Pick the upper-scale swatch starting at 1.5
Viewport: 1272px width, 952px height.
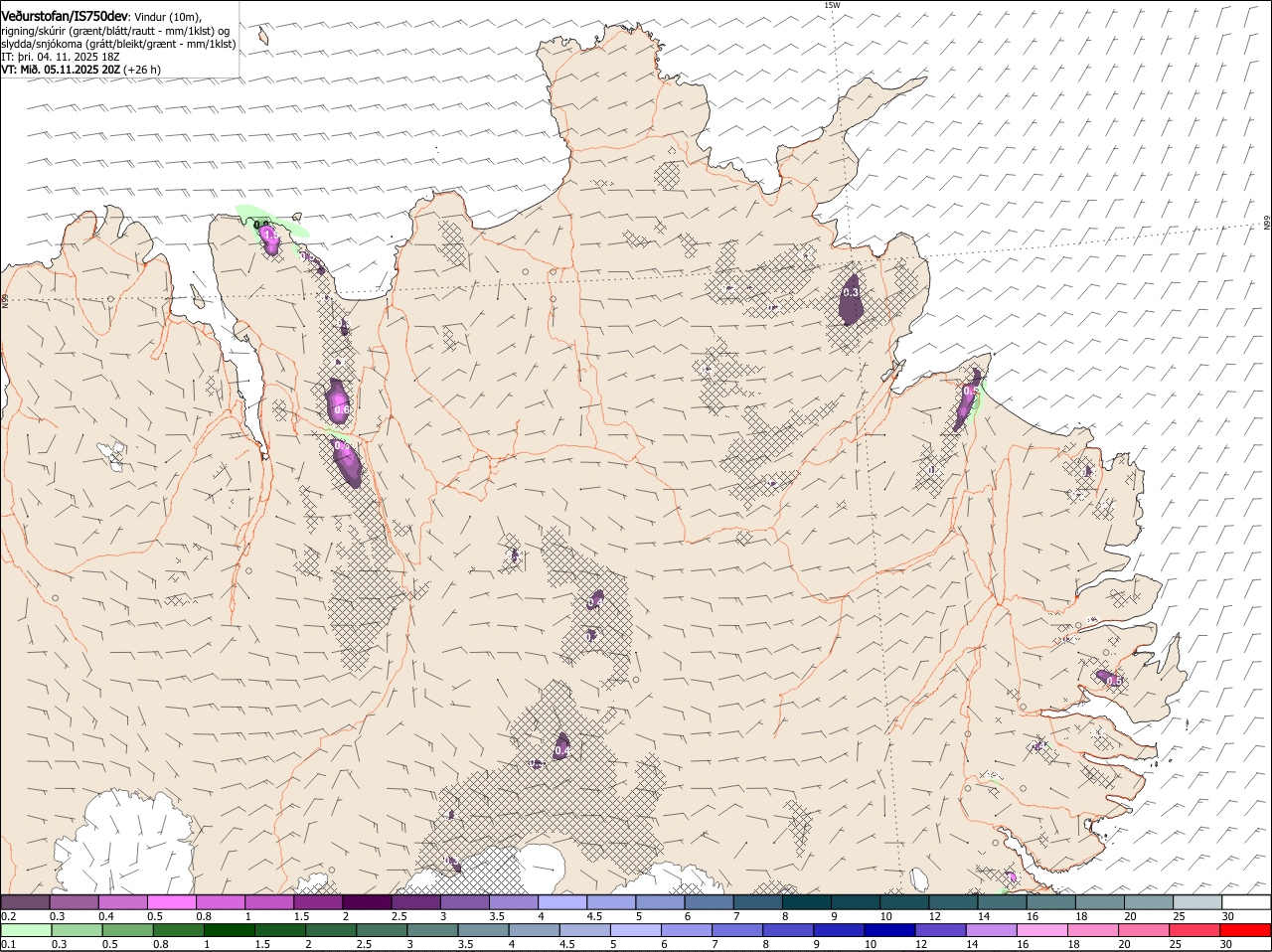click(318, 902)
